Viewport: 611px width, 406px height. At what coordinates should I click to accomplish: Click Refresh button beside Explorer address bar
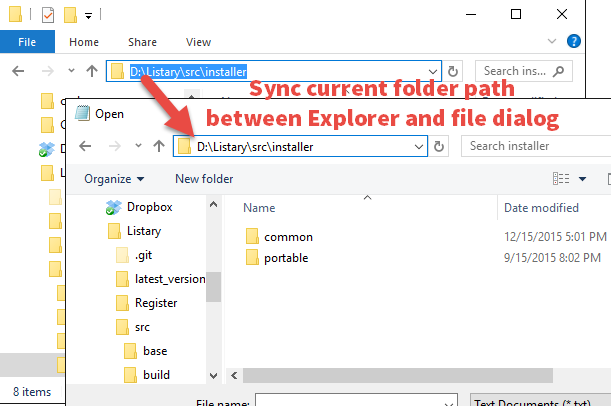point(455,72)
